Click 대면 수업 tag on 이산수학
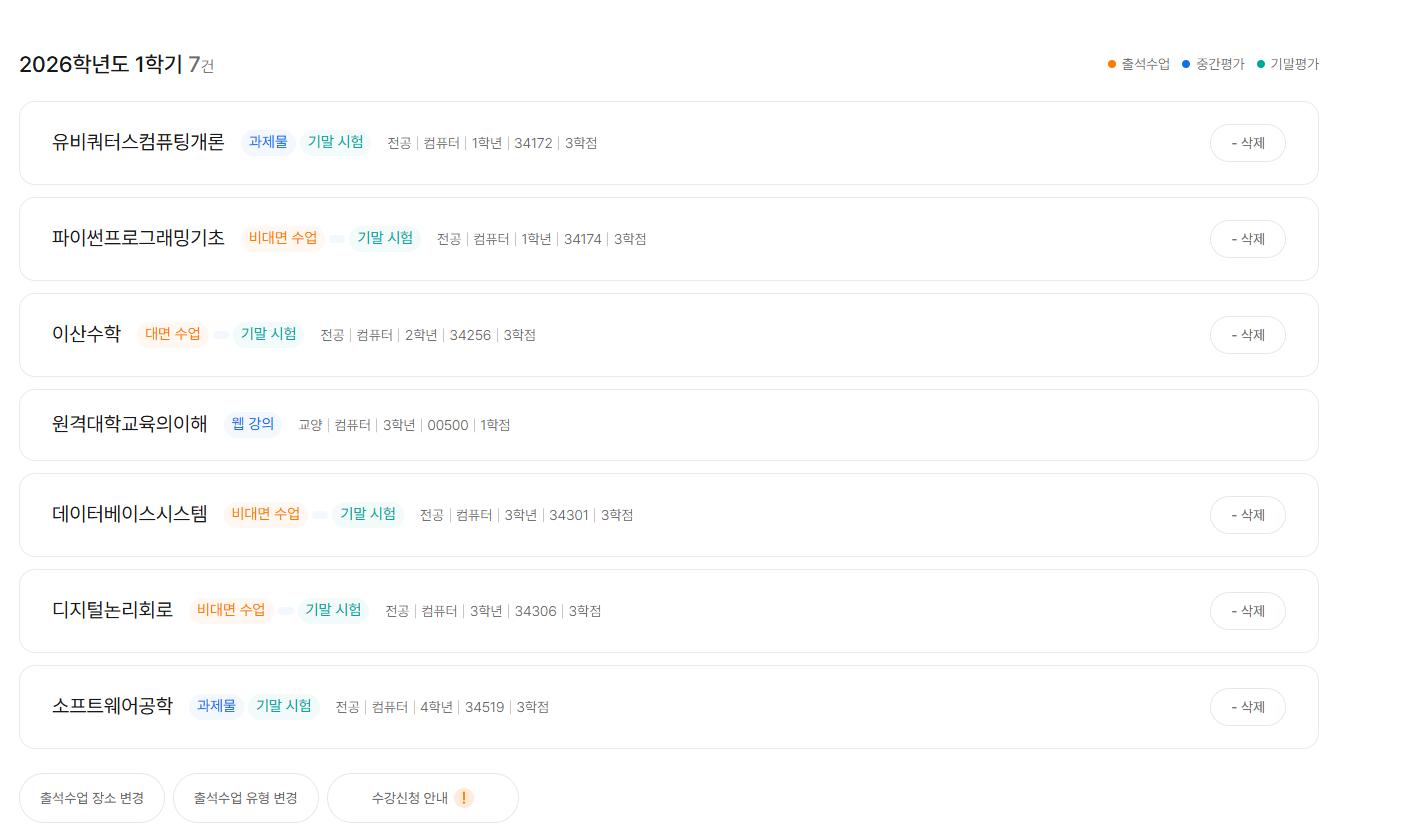 [172, 334]
